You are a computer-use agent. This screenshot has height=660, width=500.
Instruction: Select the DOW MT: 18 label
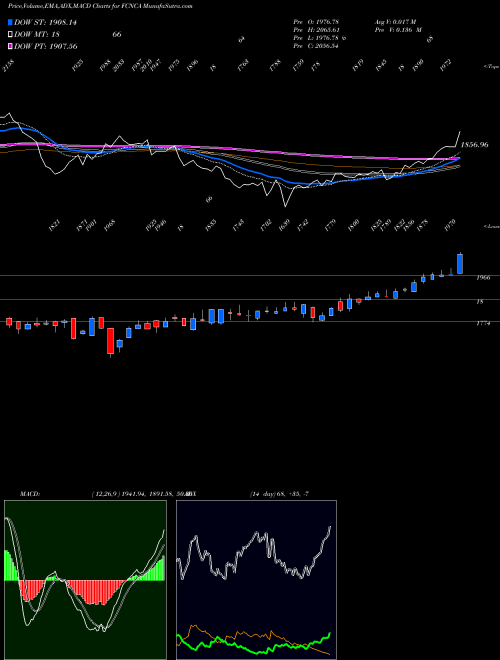[x=39, y=35]
